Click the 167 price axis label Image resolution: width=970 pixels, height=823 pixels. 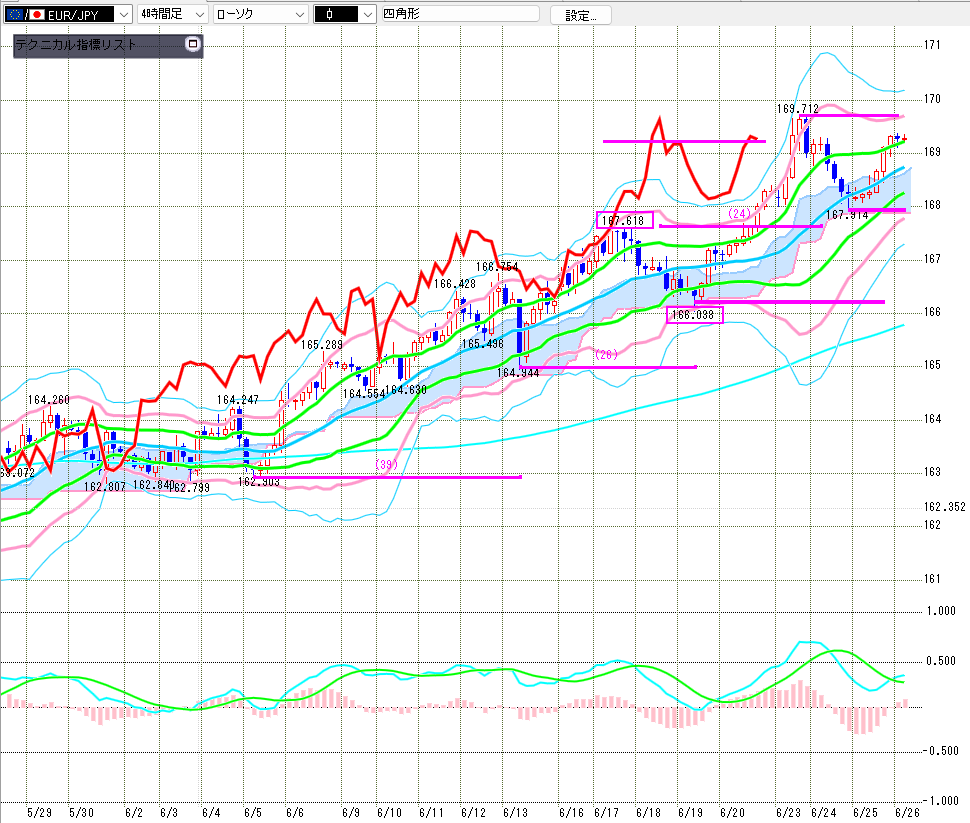click(932, 259)
